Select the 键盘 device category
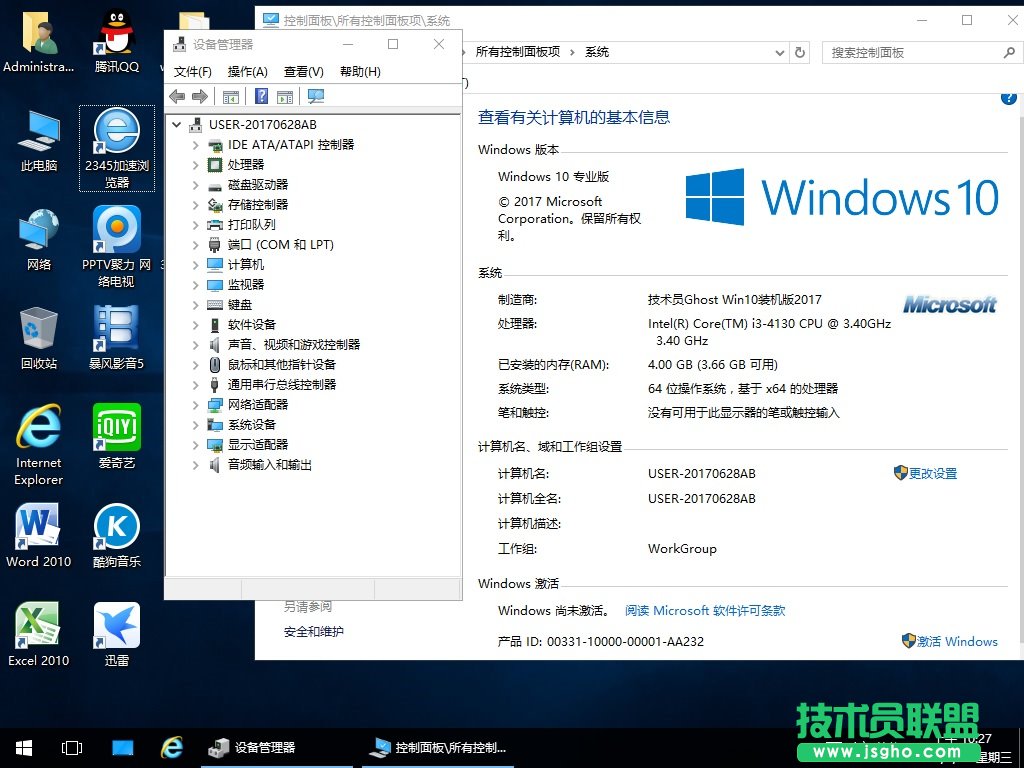 click(240, 305)
